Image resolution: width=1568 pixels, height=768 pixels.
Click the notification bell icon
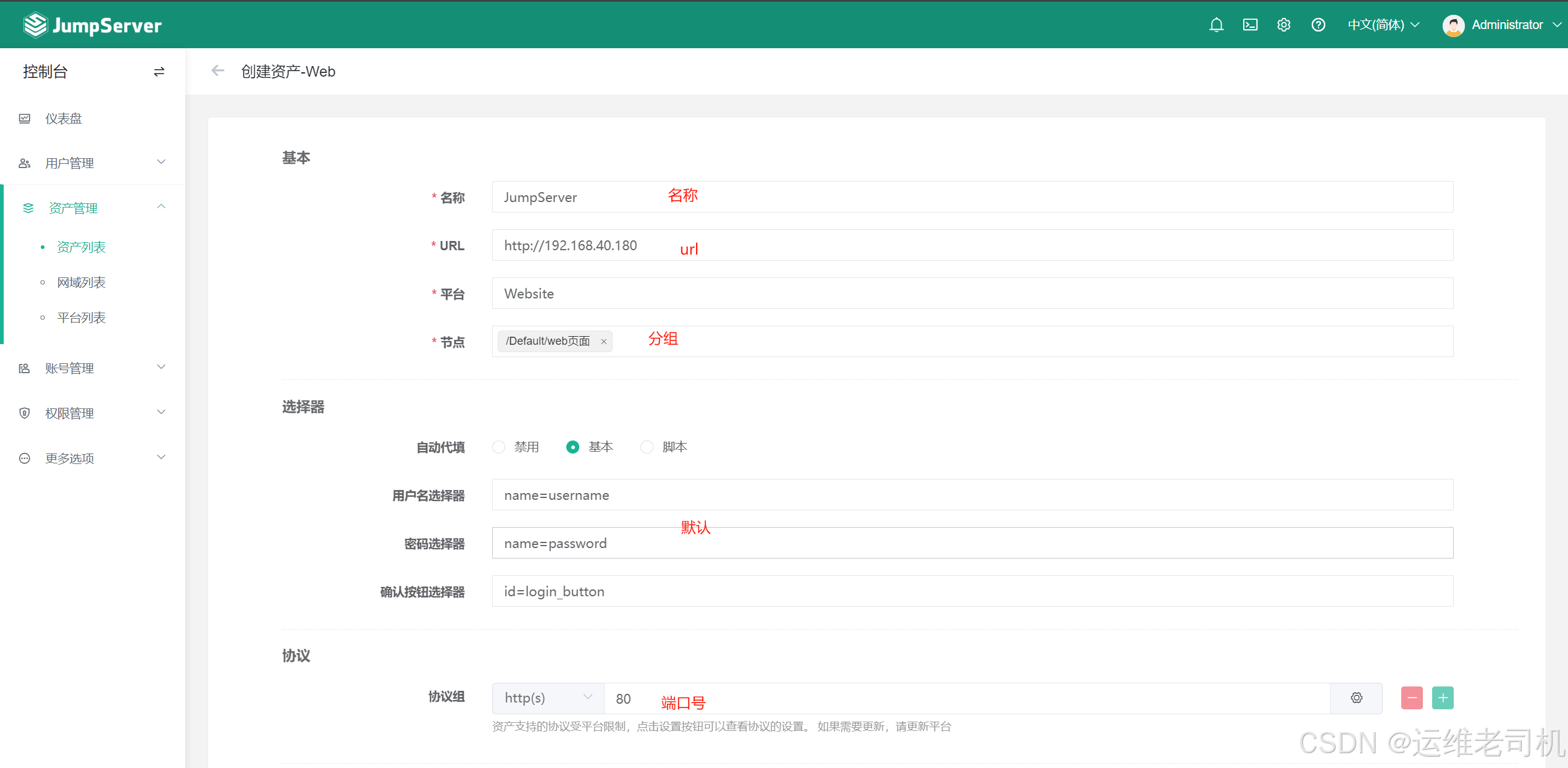click(1216, 25)
